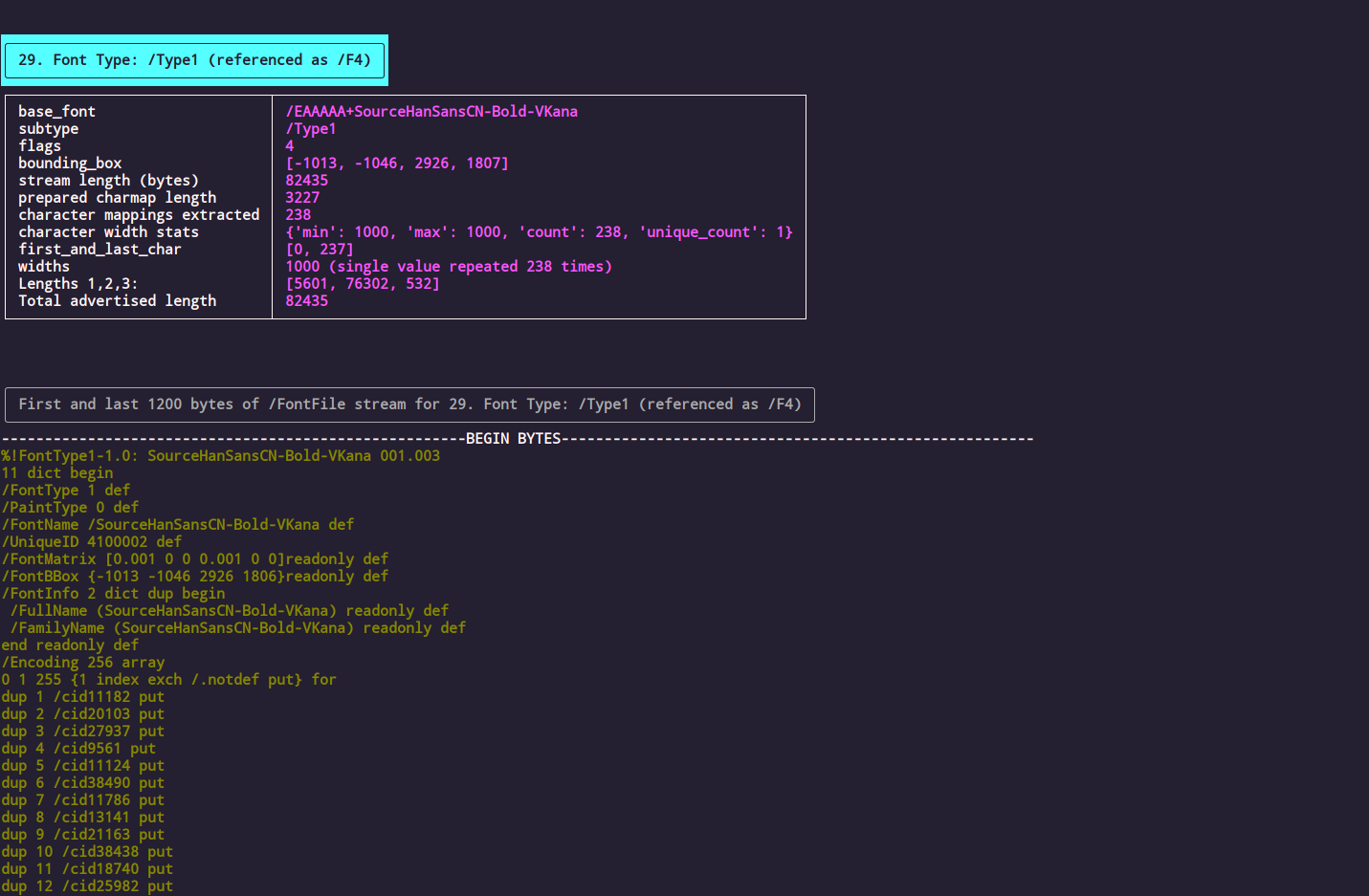Select the character mappings extracted count 238
The height and width of the screenshot is (896, 1369).
click(x=298, y=214)
